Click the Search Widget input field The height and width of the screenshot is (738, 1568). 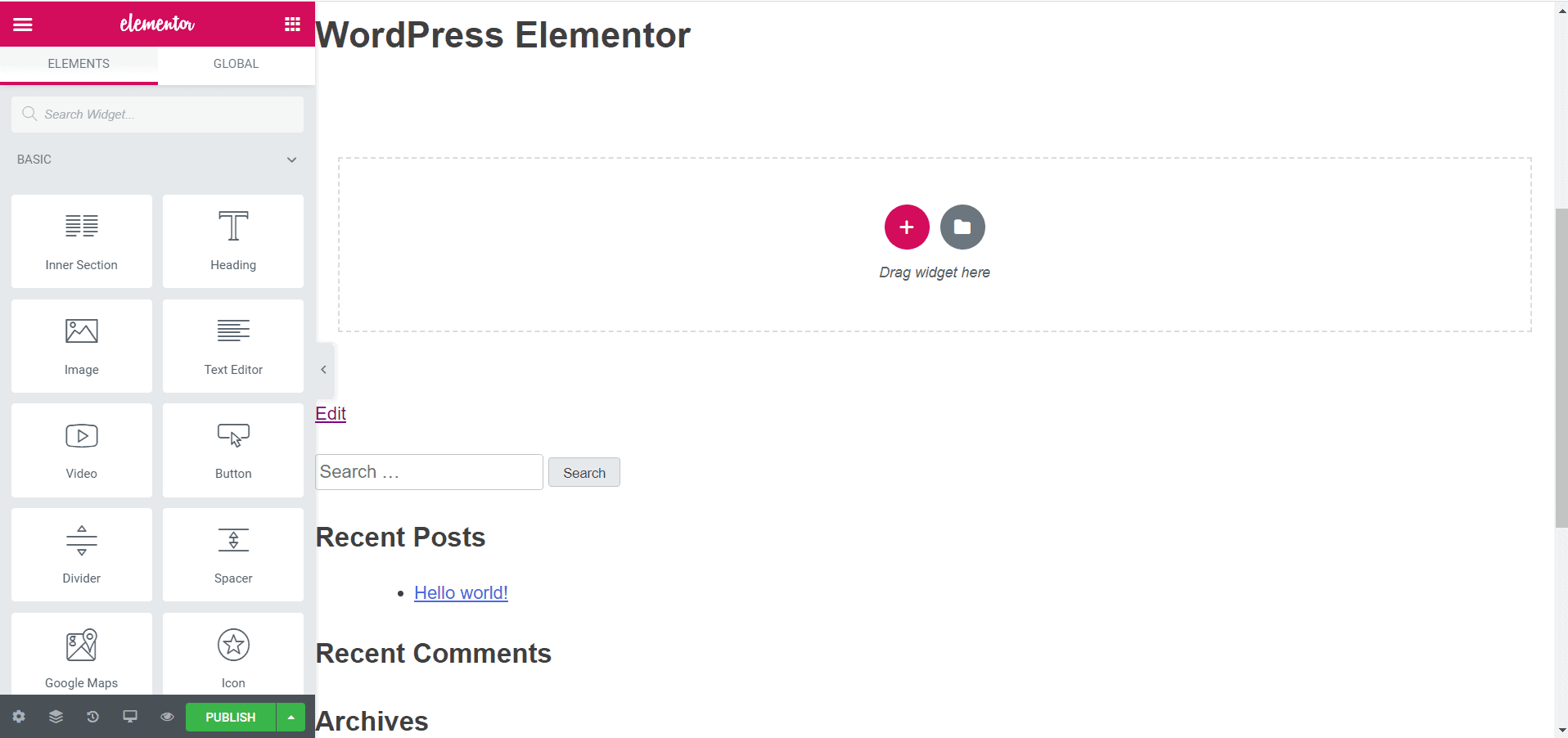(164, 115)
